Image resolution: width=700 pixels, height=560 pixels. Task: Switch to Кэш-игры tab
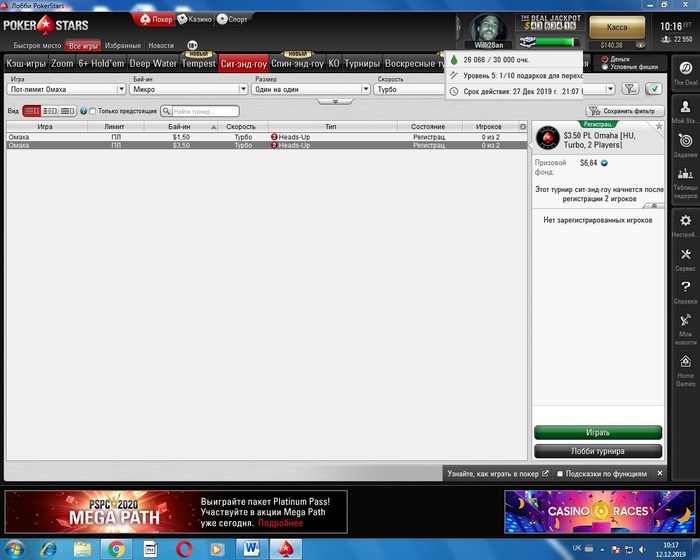[x=26, y=64]
